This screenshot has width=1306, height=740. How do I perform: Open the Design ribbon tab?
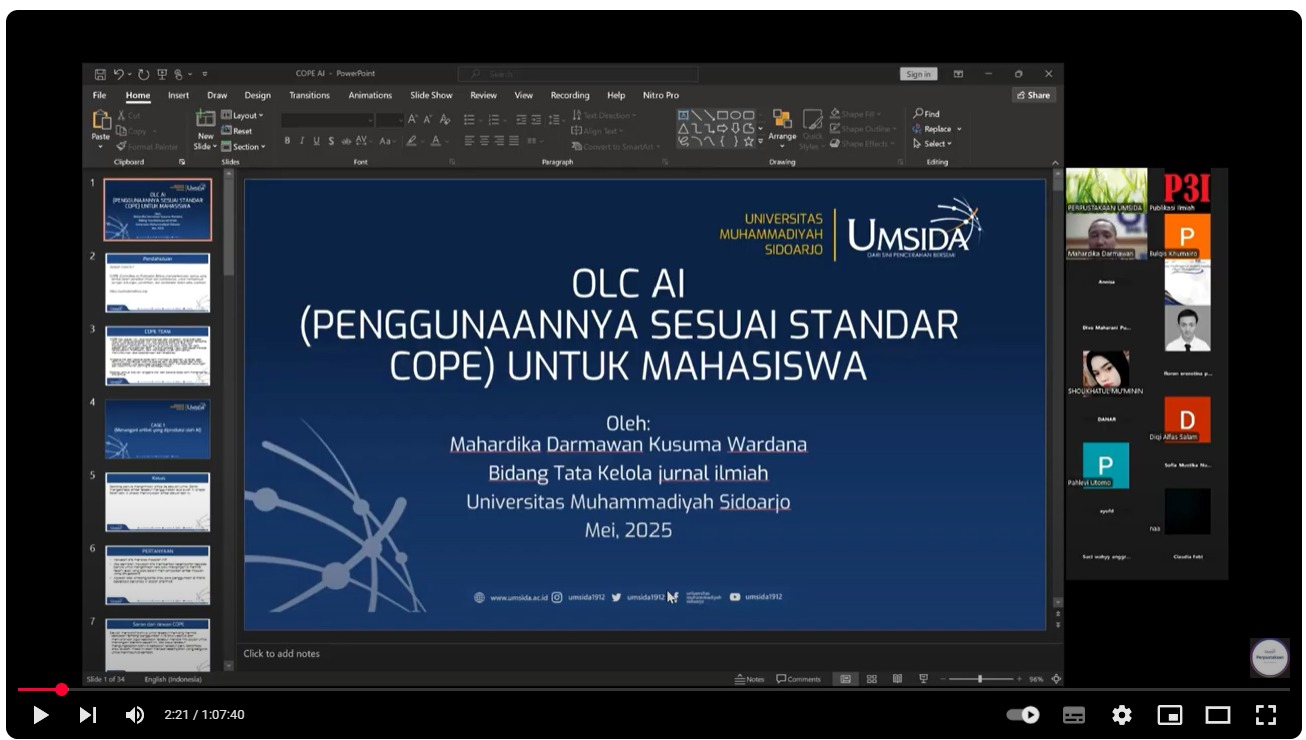(257, 95)
